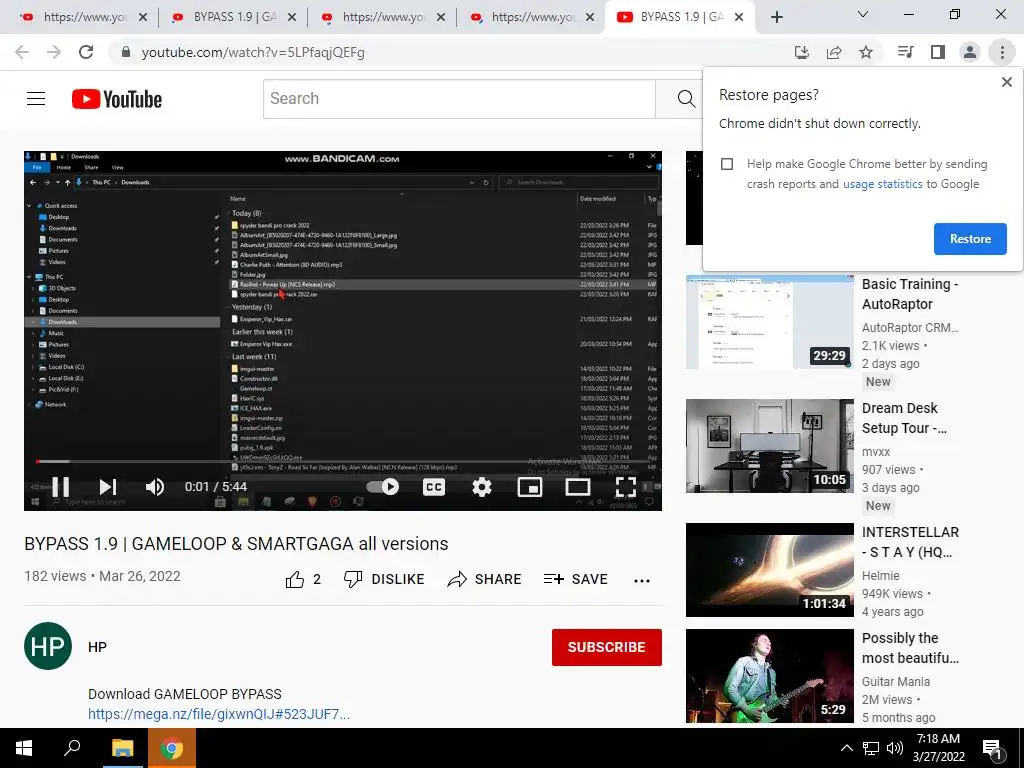Open Guitar Mania video thumbnail
1024x768 pixels.
[x=769, y=676]
